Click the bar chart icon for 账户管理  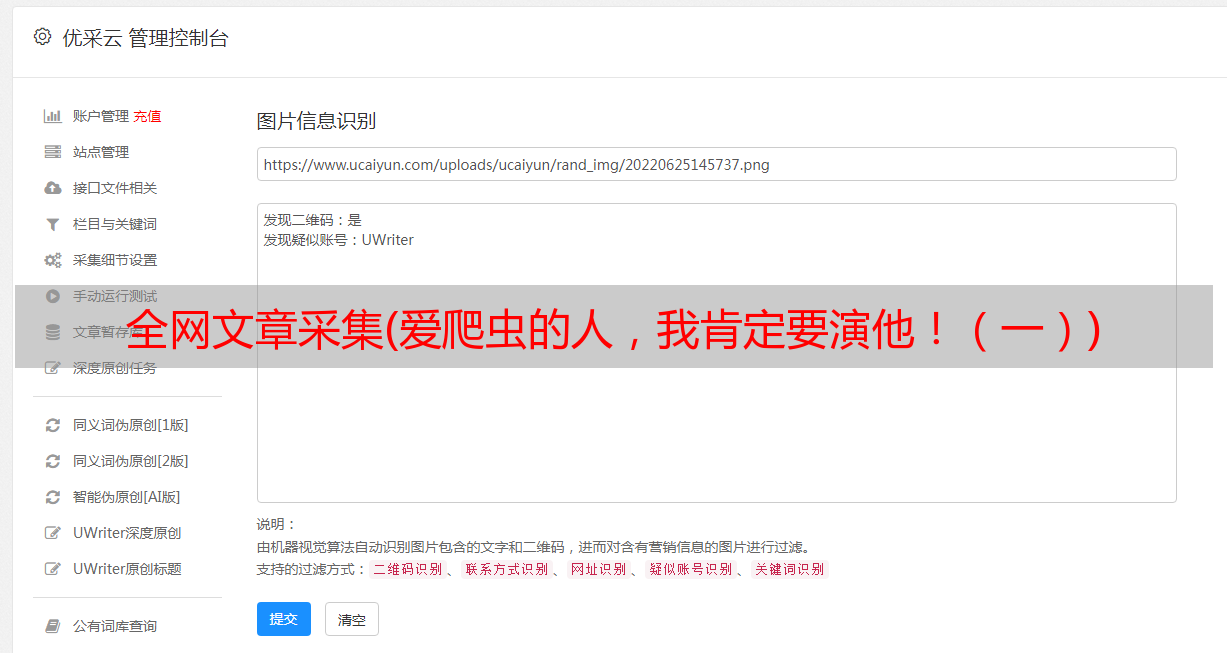point(53,116)
